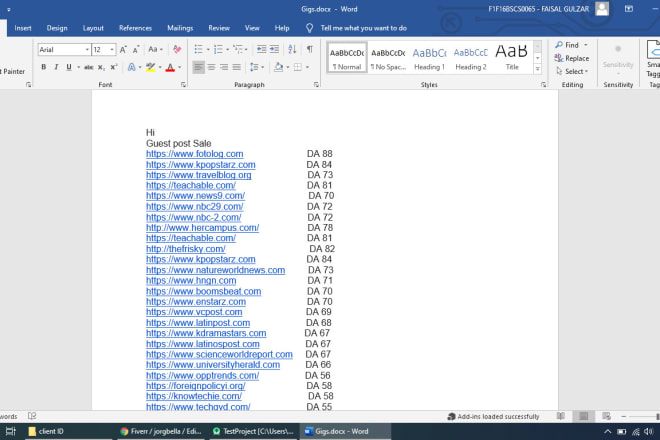Click the Borders icon
The height and width of the screenshot is (440, 660).
(298, 67)
